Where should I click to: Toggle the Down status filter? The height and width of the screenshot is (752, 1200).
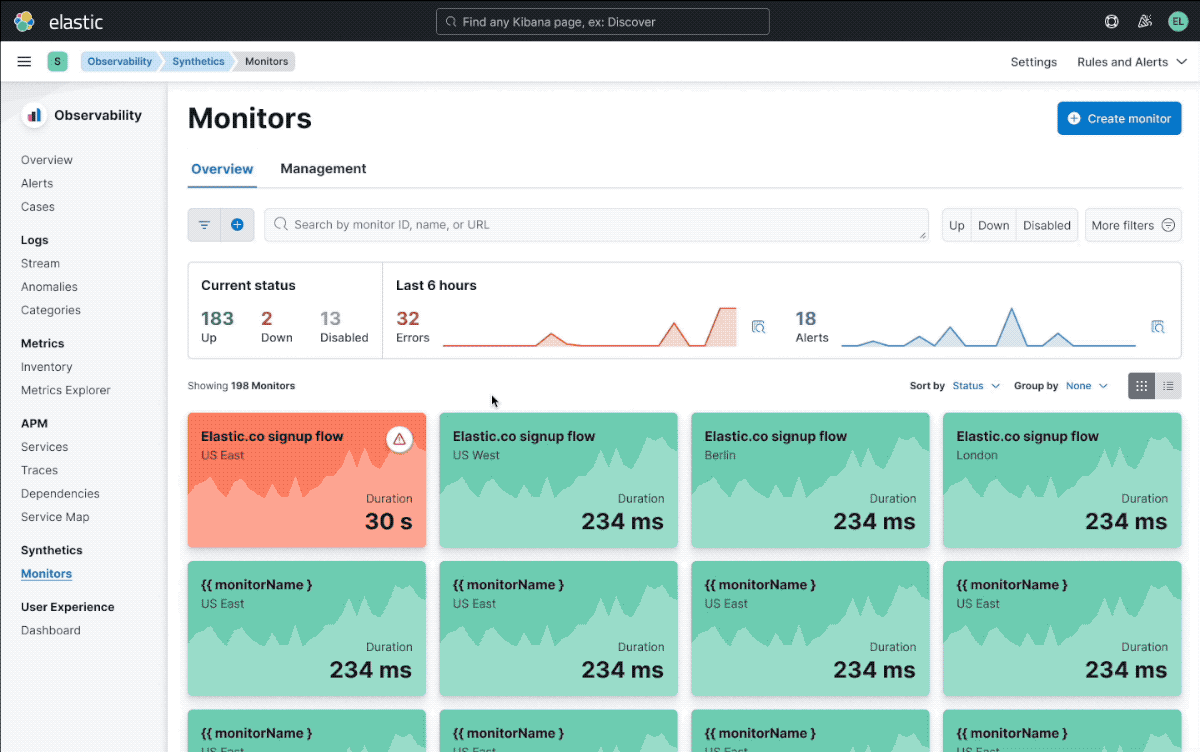tap(993, 225)
